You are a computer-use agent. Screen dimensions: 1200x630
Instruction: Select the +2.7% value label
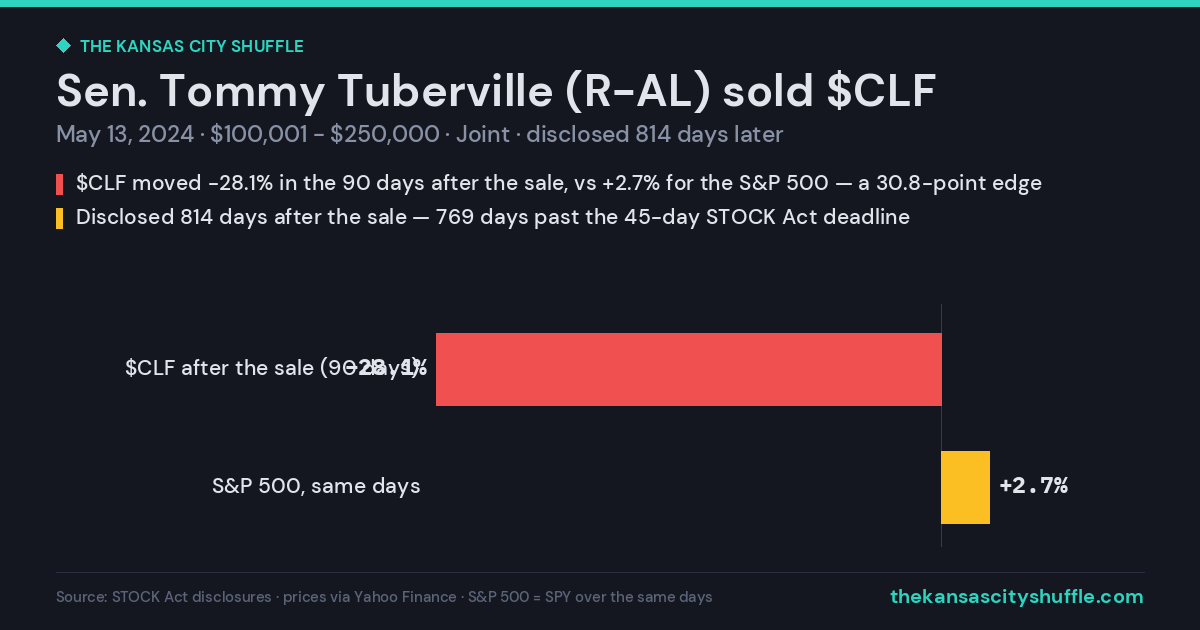(1033, 486)
